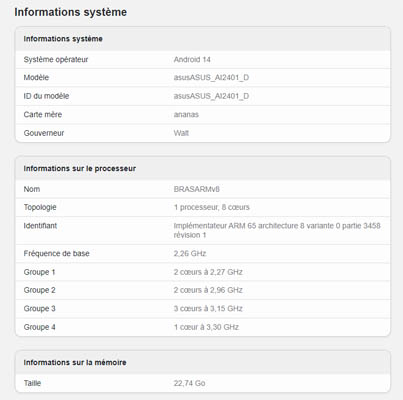Click Groupe 3 value 3 cœurs à 3,15 GHz
Screen dimensions: 403x400
pyautogui.click(x=208, y=309)
